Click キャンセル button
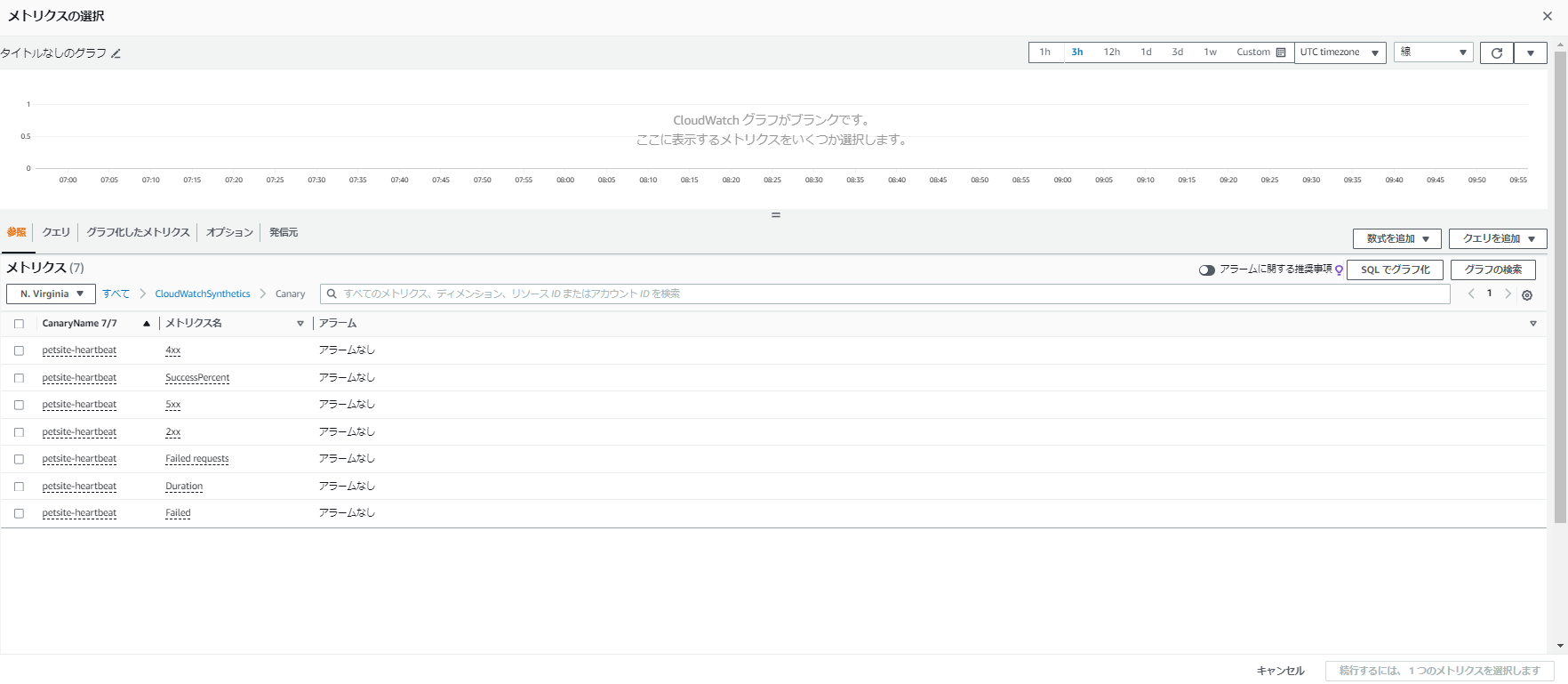This screenshot has width=1568, height=684. [1281, 671]
